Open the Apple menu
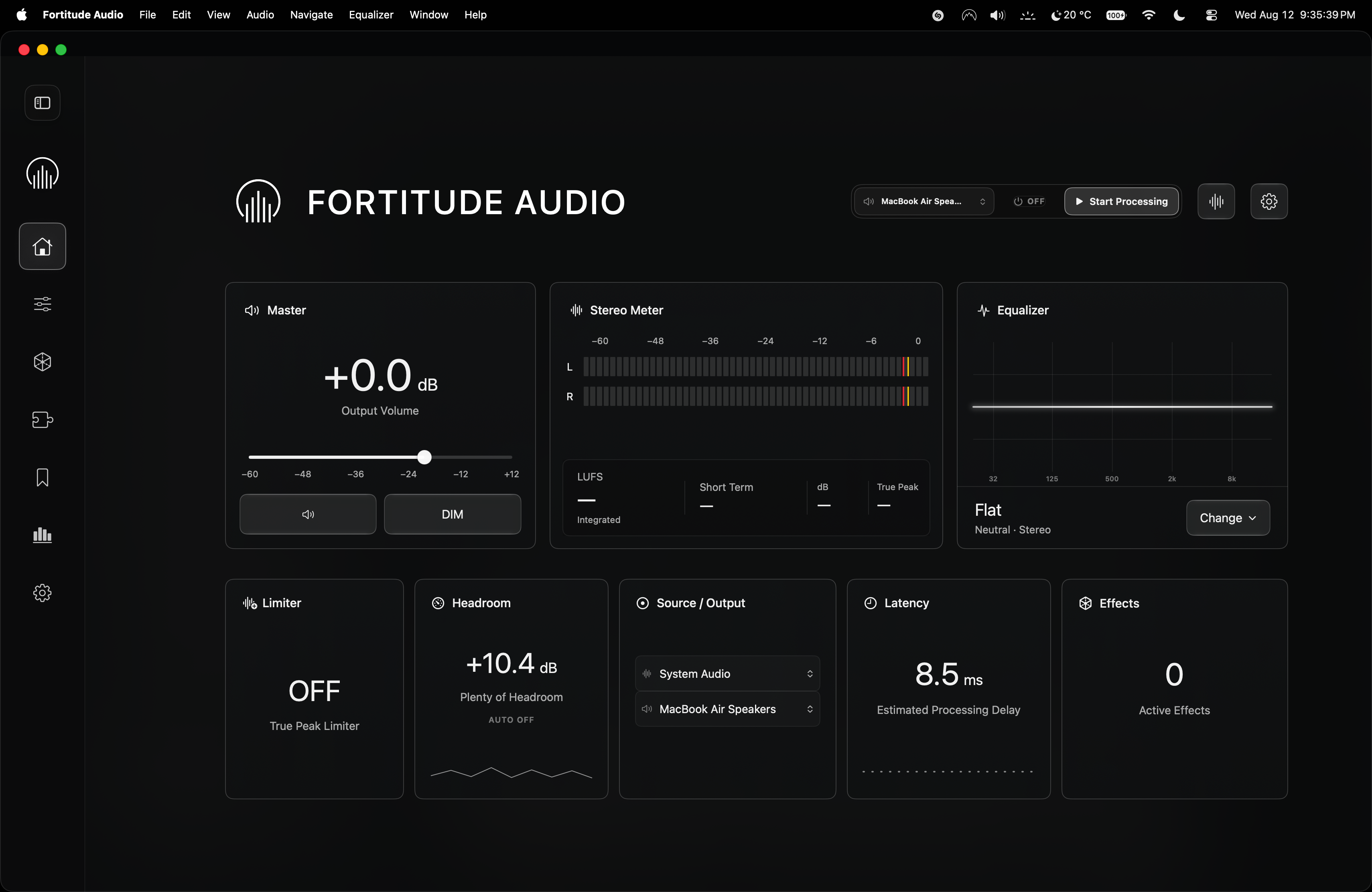1372x892 pixels. (21, 15)
